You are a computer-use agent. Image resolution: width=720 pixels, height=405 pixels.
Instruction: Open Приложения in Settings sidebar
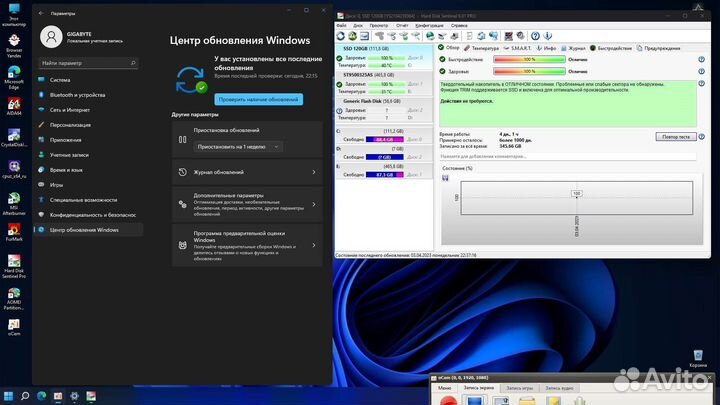tap(89, 140)
